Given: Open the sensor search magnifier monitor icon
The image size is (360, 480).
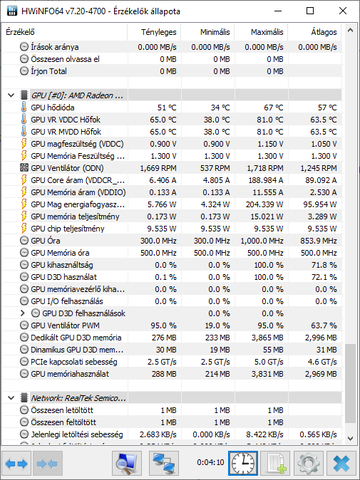Looking at the screenshot, I should pyautogui.click(x=127, y=463).
